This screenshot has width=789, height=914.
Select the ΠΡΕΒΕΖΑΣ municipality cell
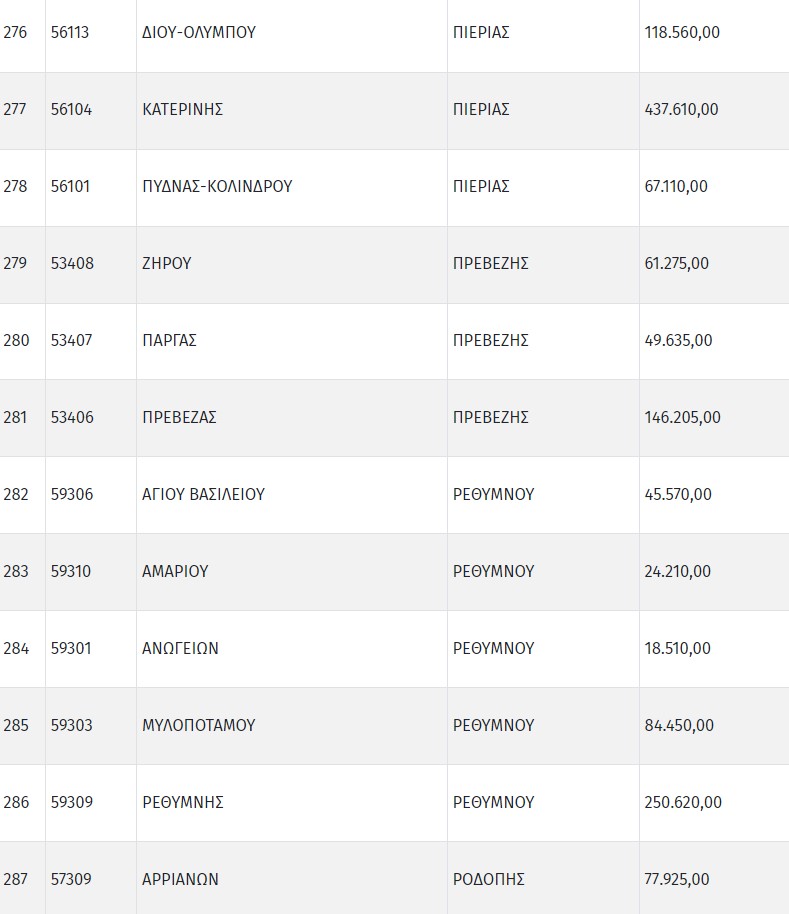pos(179,417)
